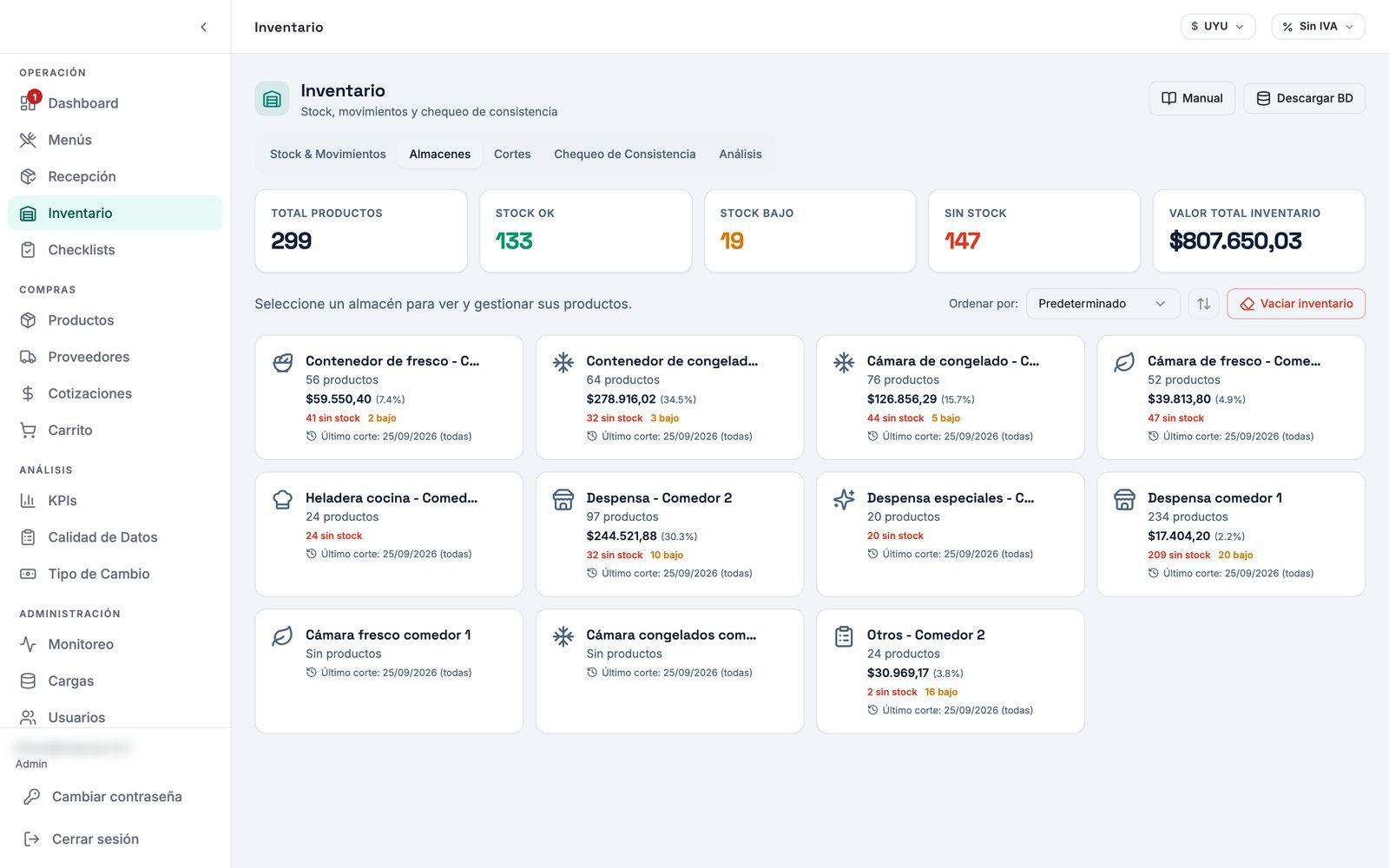Open Calidad de Datos in the sidebar
1389x868 pixels.
[115, 537]
